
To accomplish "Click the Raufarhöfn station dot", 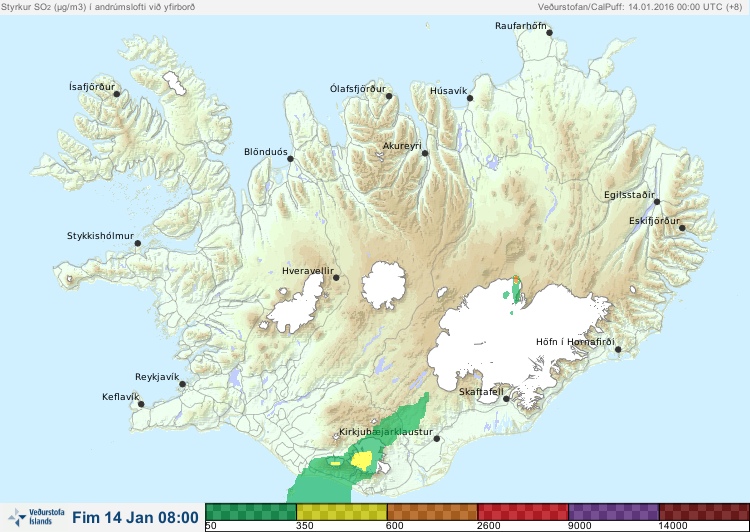I will tap(550, 33).
